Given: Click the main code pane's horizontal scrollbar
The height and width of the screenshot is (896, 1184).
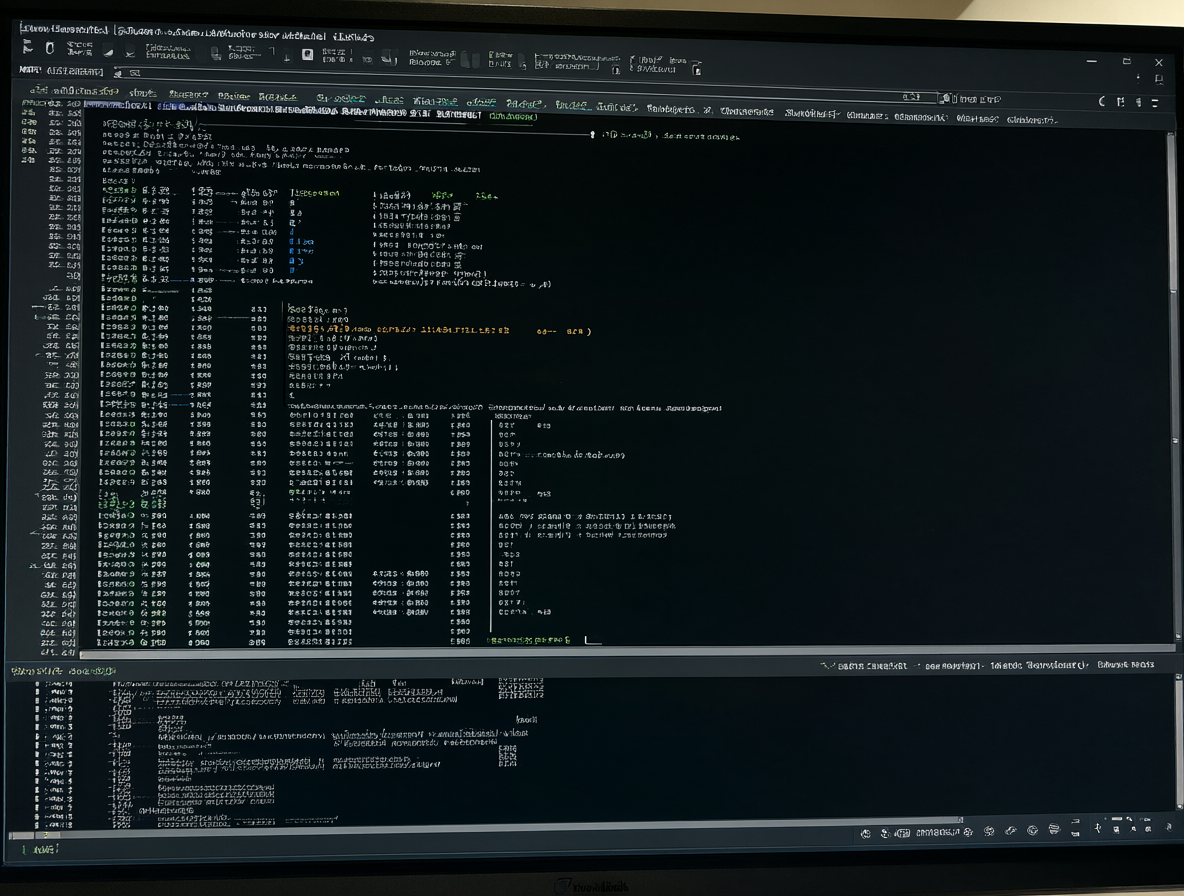Looking at the screenshot, I should point(627,653).
